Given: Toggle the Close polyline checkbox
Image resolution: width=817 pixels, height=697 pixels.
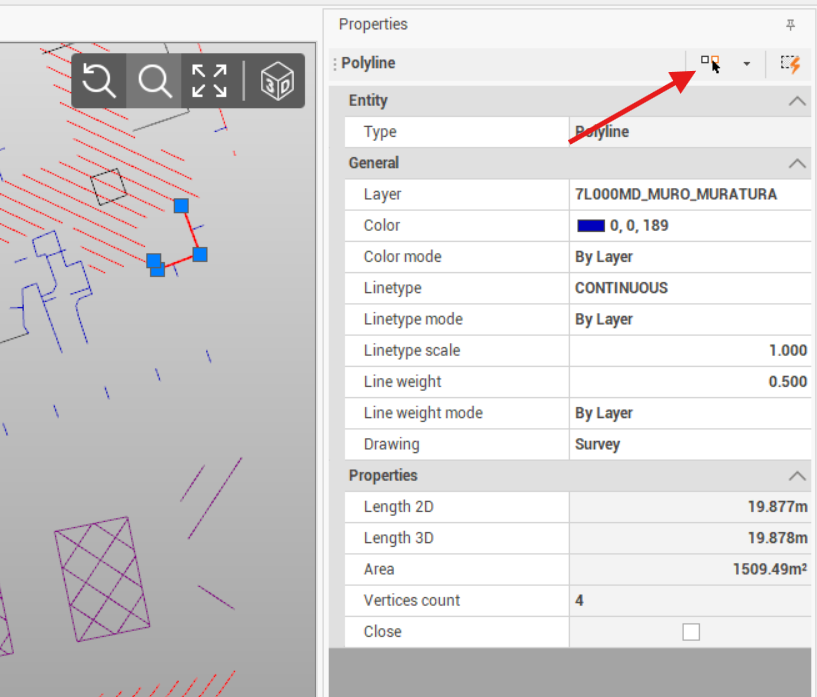Looking at the screenshot, I should point(690,632).
